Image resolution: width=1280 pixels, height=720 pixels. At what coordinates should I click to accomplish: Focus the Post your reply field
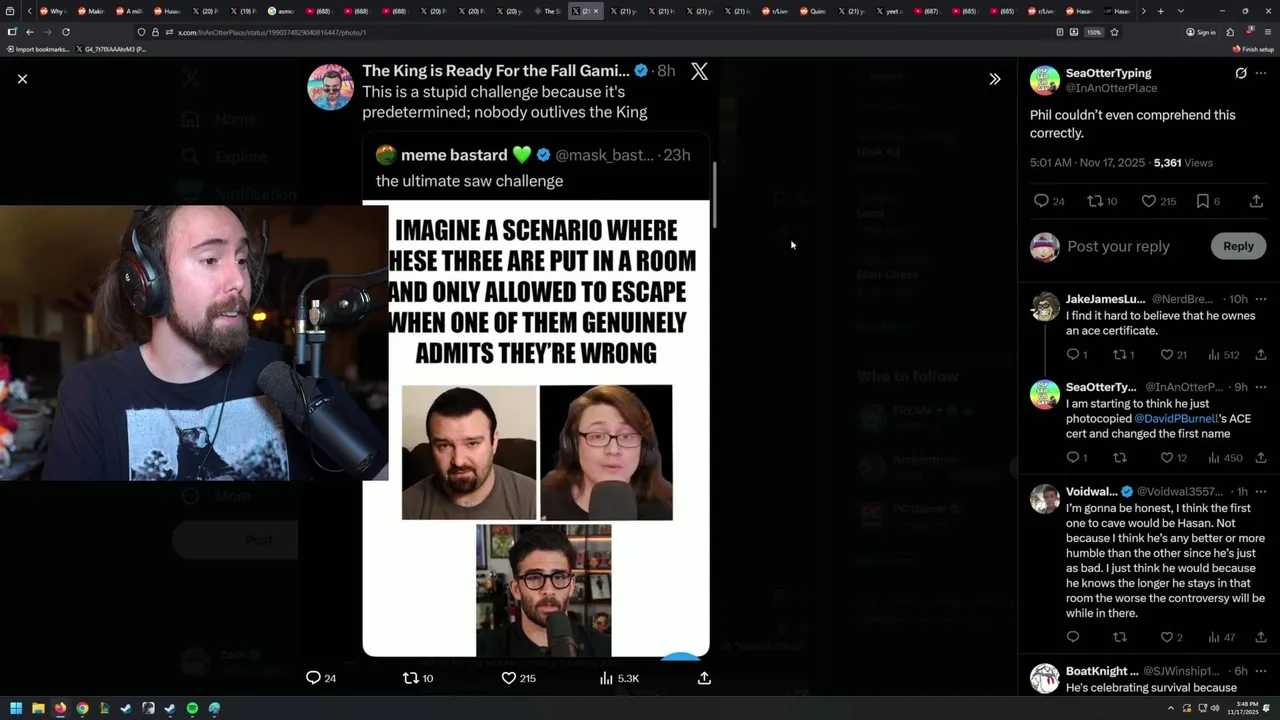click(1118, 246)
